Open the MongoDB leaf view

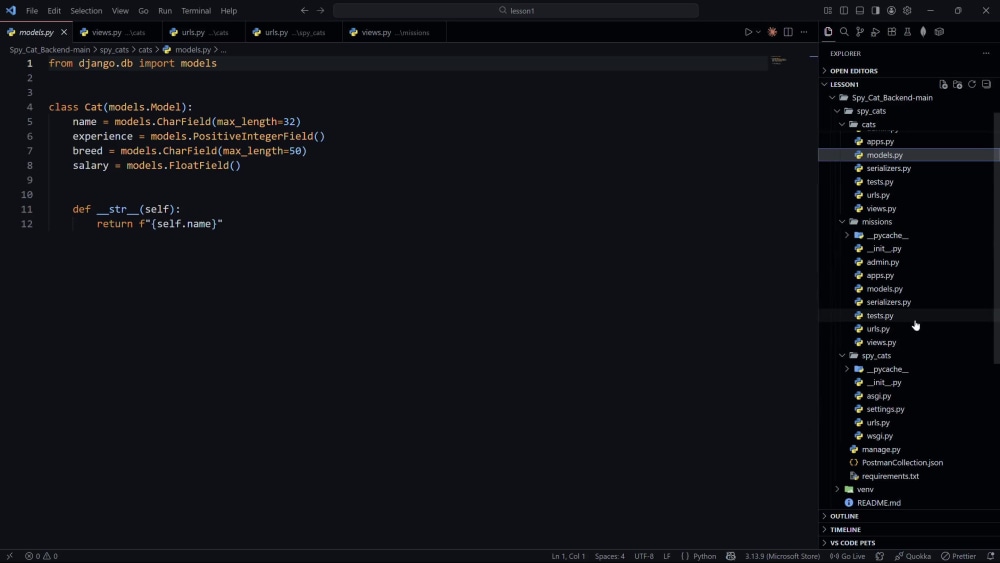pos(923,32)
